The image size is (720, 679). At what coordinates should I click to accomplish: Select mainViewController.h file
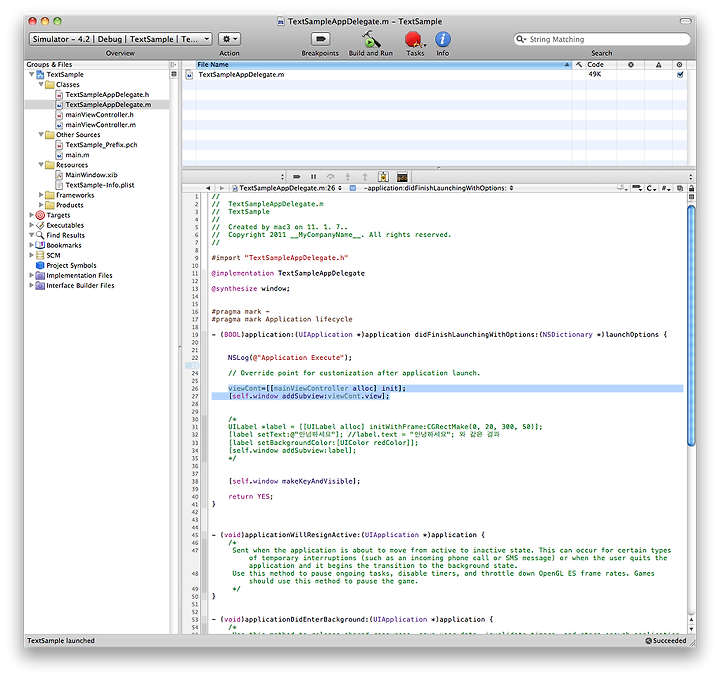99,115
